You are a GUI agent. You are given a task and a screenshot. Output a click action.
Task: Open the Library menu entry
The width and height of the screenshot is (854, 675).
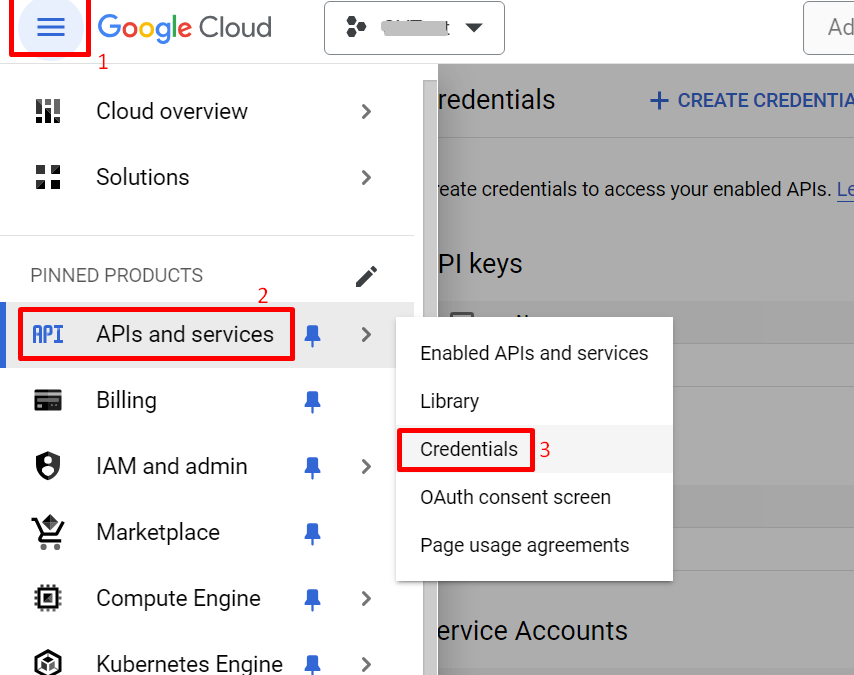point(449,401)
